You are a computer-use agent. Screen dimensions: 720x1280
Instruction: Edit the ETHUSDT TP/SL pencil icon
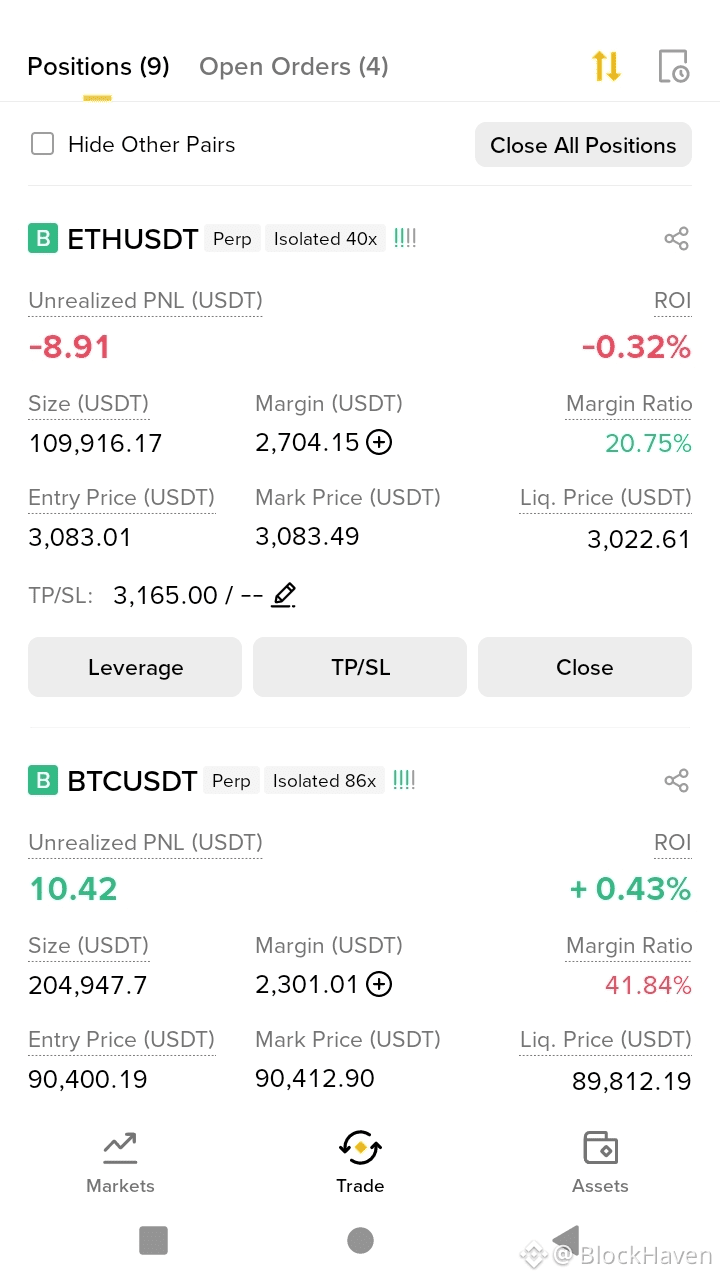click(284, 595)
